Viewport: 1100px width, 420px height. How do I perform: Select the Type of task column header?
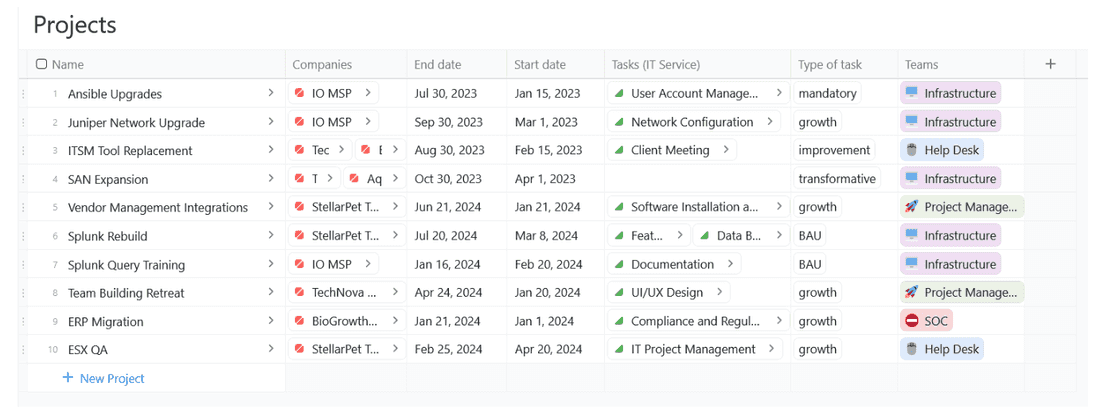click(829, 64)
